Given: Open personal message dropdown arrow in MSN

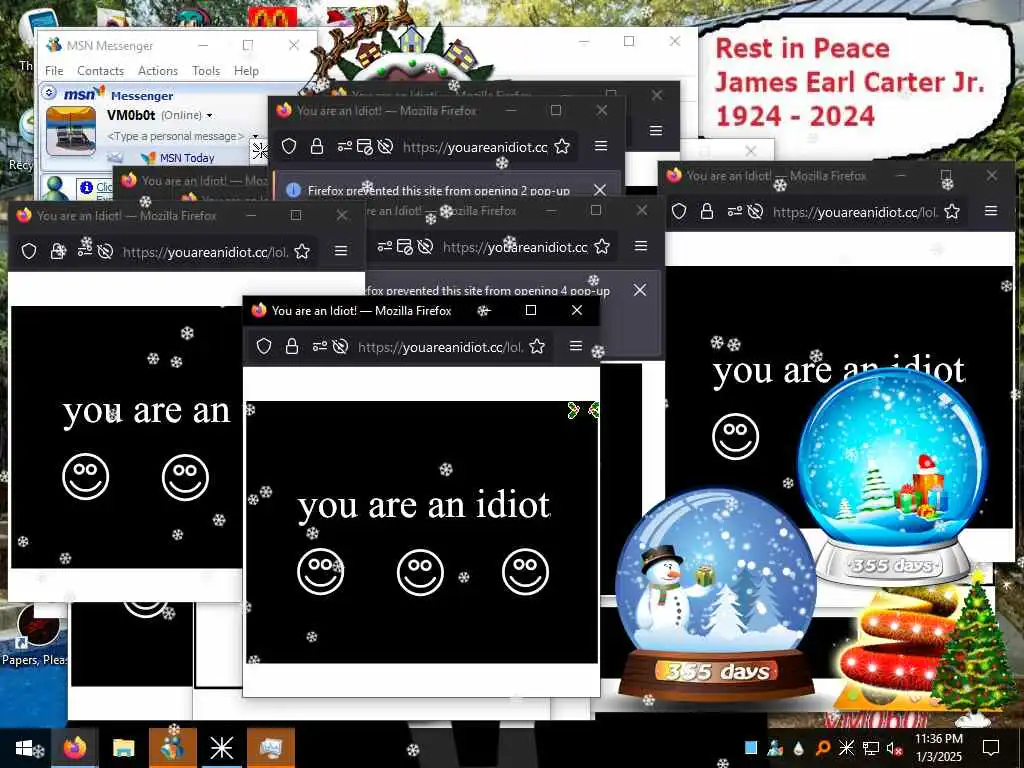Looking at the screenshot, I should pos(255,136).
